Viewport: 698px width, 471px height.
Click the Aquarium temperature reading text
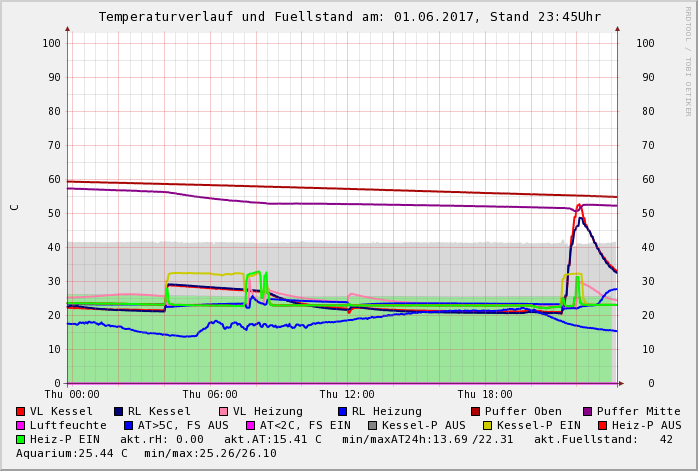click(72, 454)
